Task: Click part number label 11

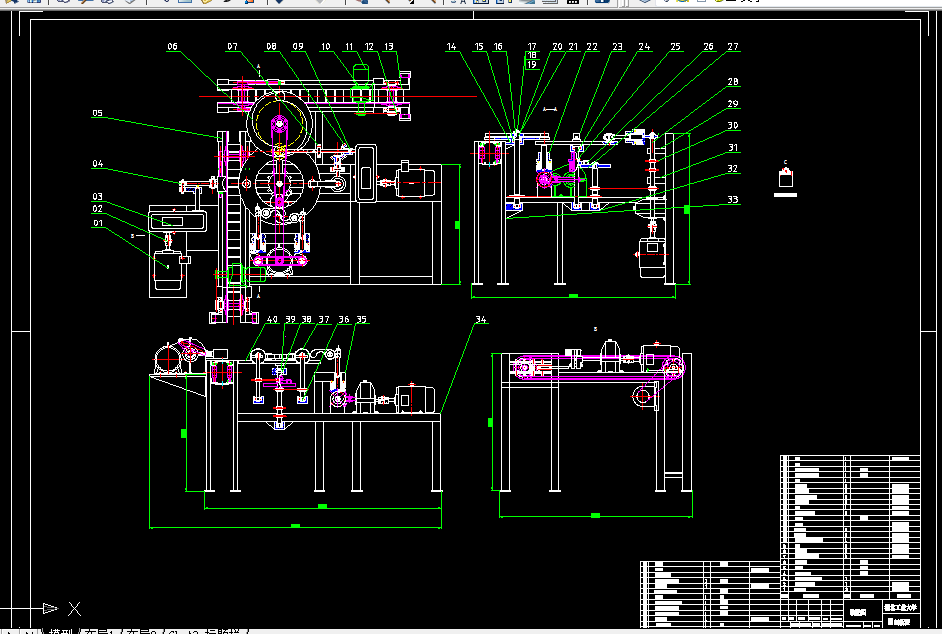Action: click(x=349, y=47)
